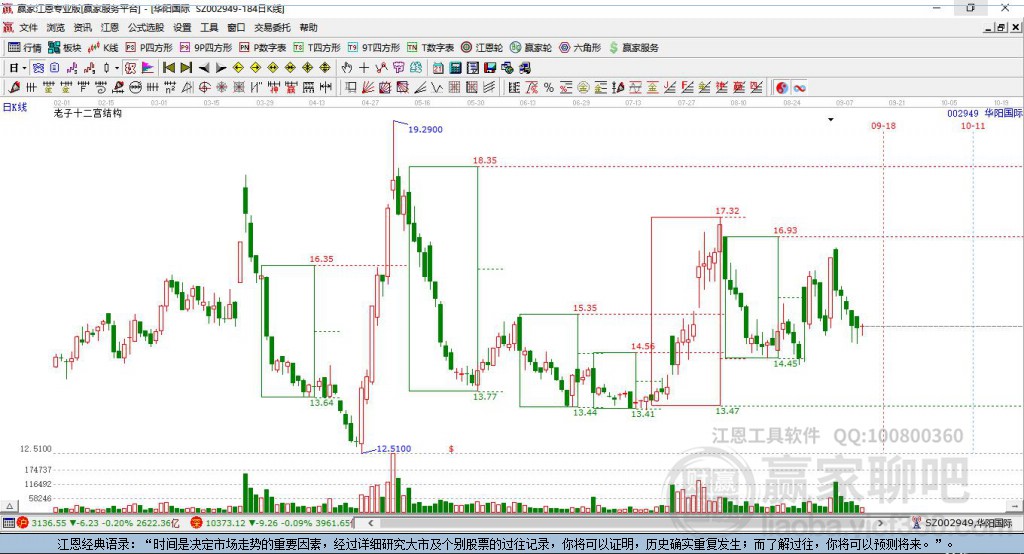
Task: Click the 日K线 label at chart corner
Action: 15,107
